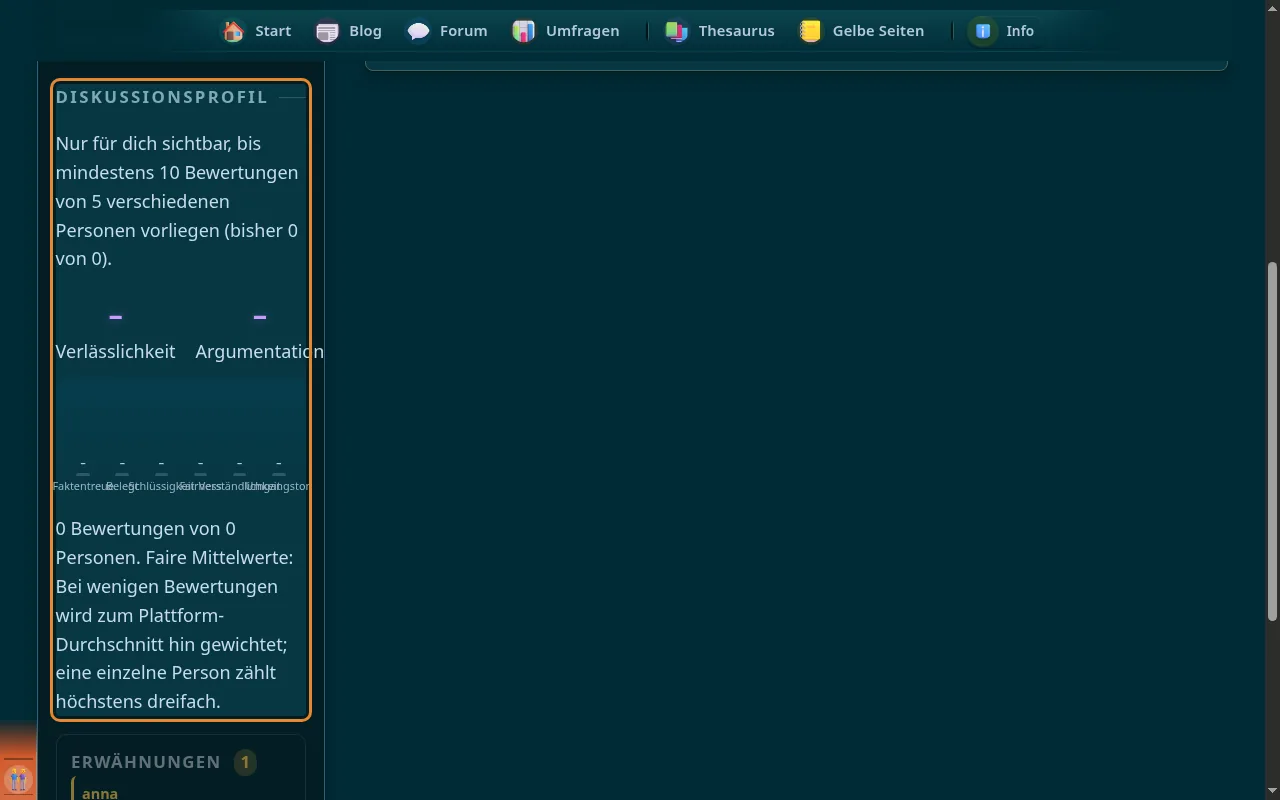The height and width of the screenshot is (800, 1280).
Task: Click the Verlässlichkeit gauge indicator
Action: tap(115, 317)
